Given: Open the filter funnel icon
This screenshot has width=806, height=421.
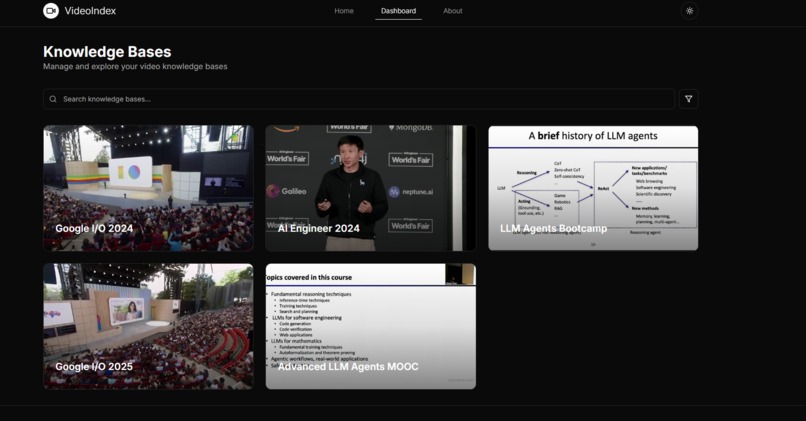Looking at the screenshot, I should [x=688, y=99].
